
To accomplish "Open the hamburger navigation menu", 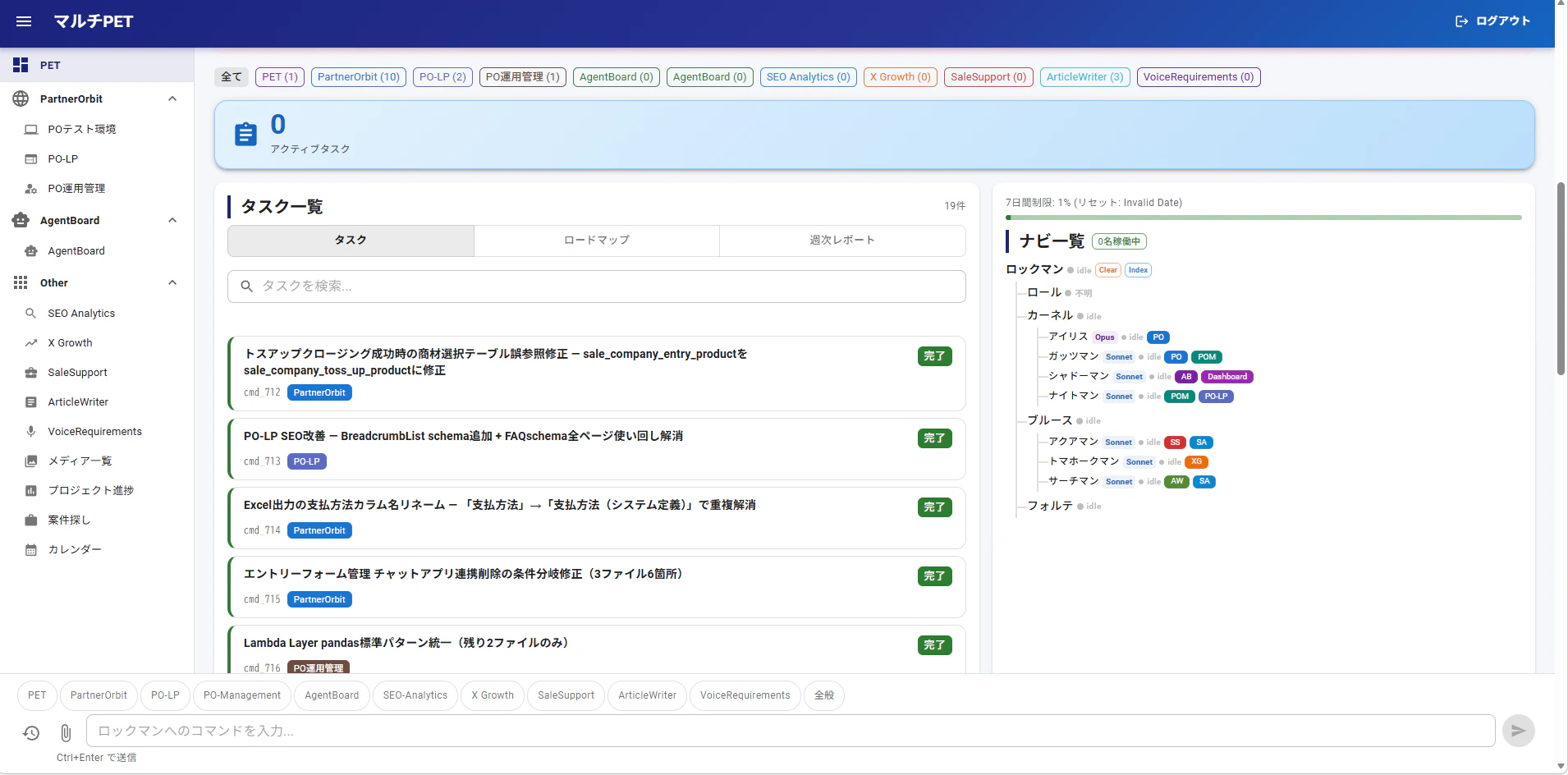I will 23,21.
